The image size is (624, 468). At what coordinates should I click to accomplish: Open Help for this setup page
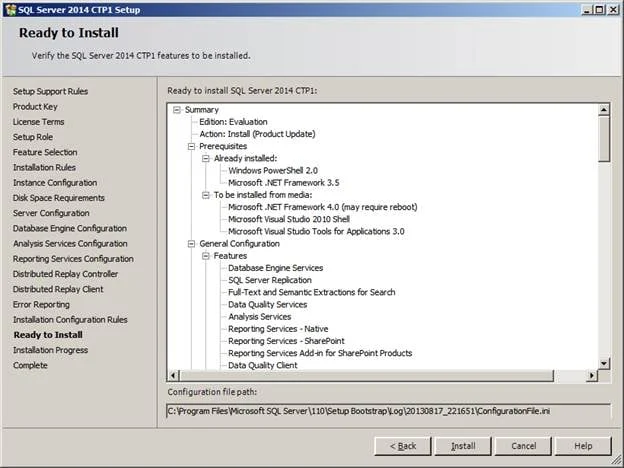pos(583,446)
